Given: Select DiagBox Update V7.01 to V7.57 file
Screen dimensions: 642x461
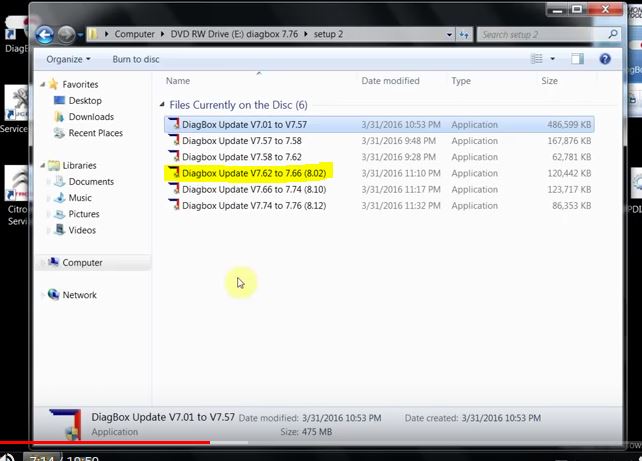Looking at the screenshot, I should [379, 124].
